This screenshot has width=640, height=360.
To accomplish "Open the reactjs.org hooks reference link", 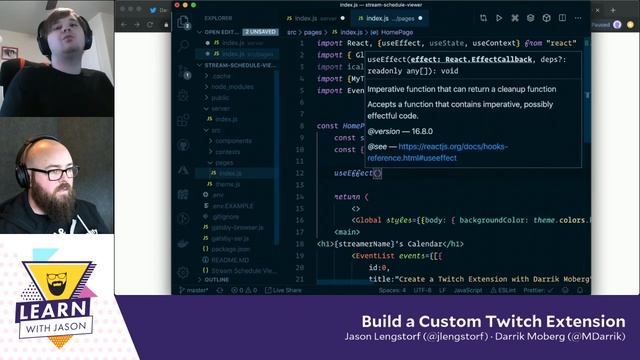I will pyautogui.click(x=438, y=152).
